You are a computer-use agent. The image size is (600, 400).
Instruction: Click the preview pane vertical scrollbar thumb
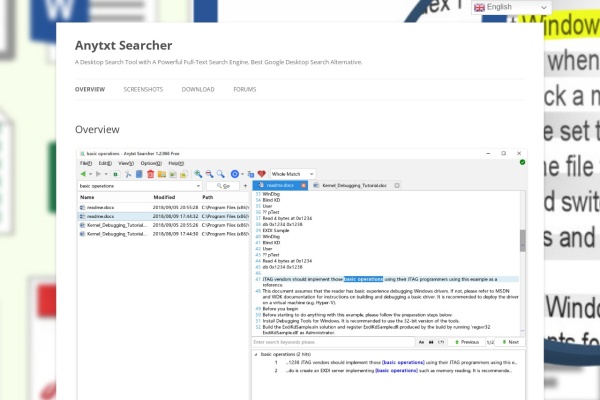pos(522,240)
